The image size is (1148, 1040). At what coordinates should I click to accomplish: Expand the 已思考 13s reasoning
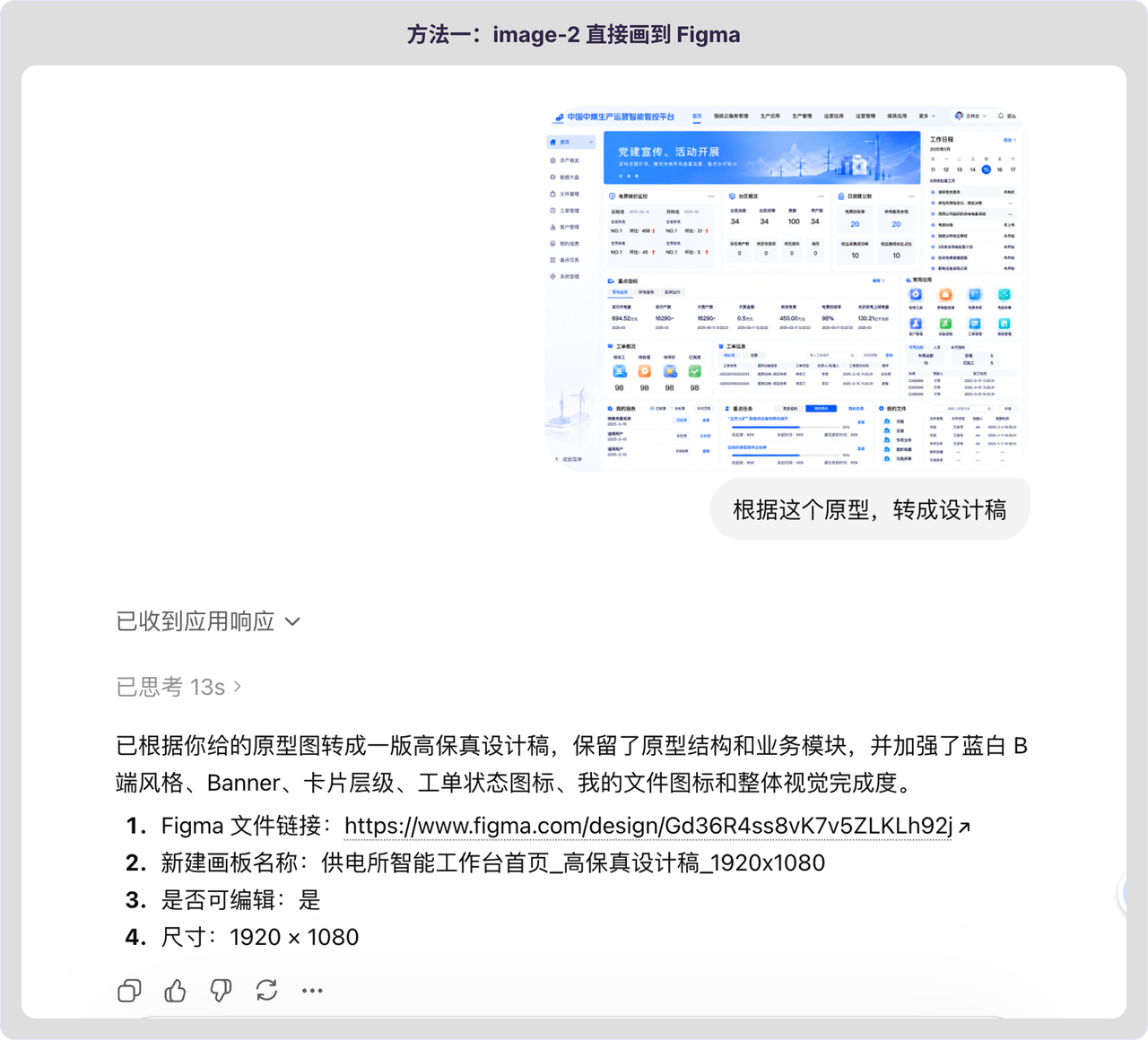(x=178, y=687)
